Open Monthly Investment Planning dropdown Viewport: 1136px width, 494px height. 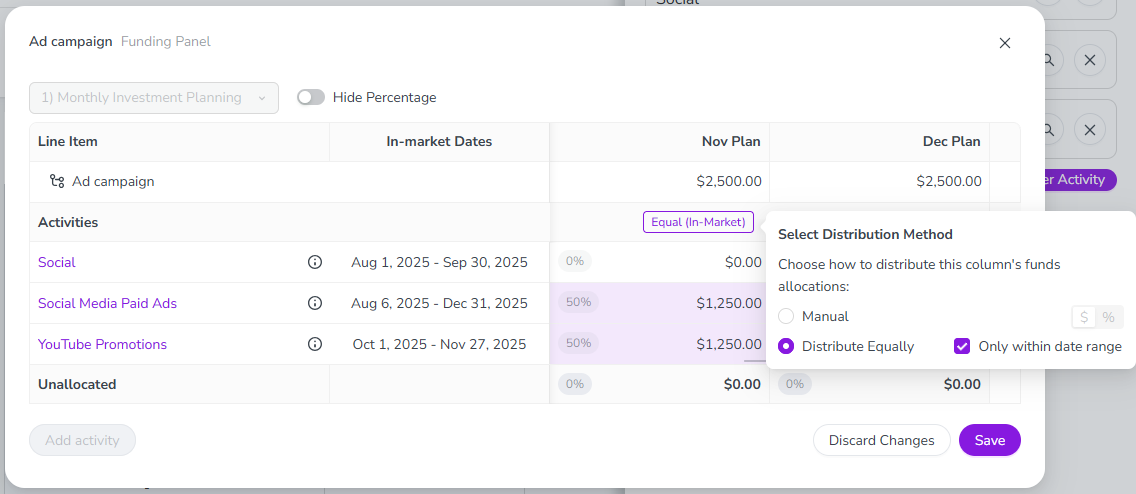pyautogui.click(x=154, y=98)
